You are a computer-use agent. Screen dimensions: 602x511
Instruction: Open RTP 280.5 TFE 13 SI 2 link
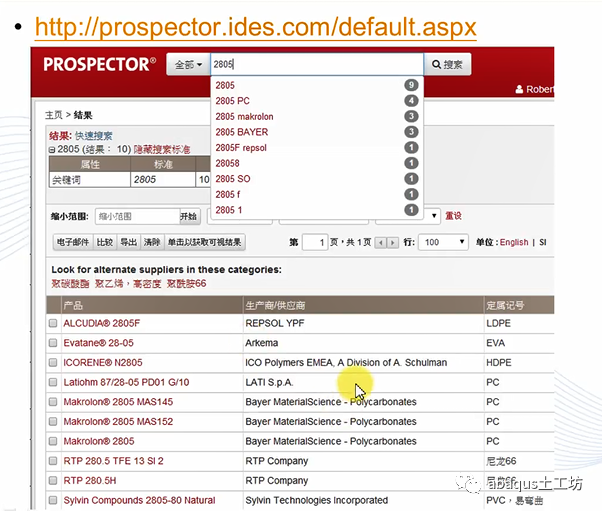pos(113,461)
